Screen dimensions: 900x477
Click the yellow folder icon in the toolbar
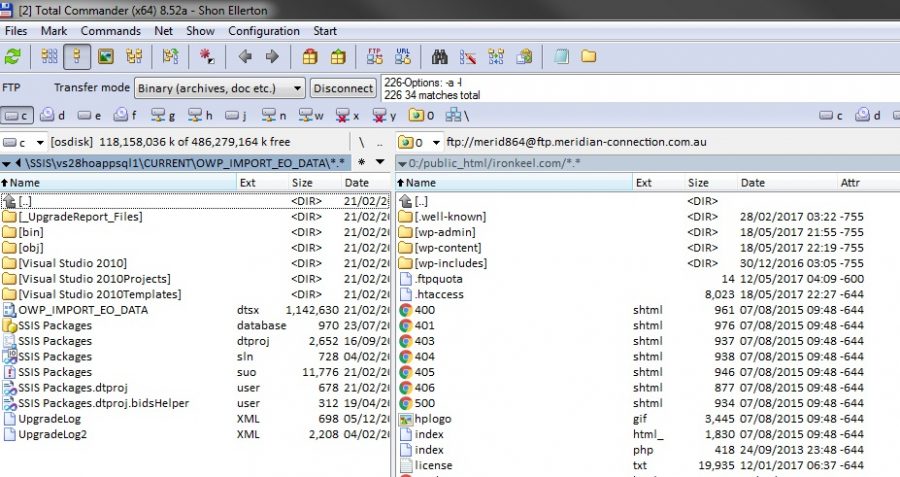pyautogui.click(x=588, y=56)
